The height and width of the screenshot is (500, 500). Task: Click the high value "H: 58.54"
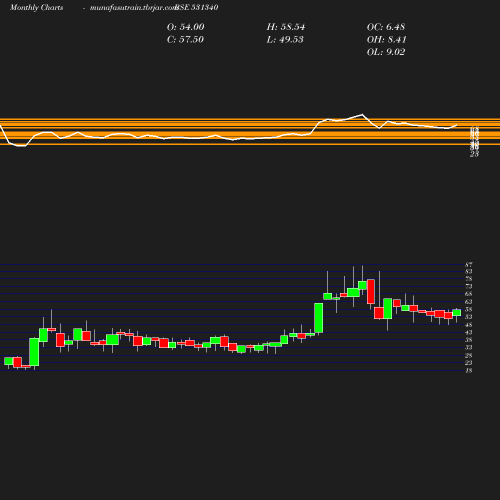tap(285, 27)
